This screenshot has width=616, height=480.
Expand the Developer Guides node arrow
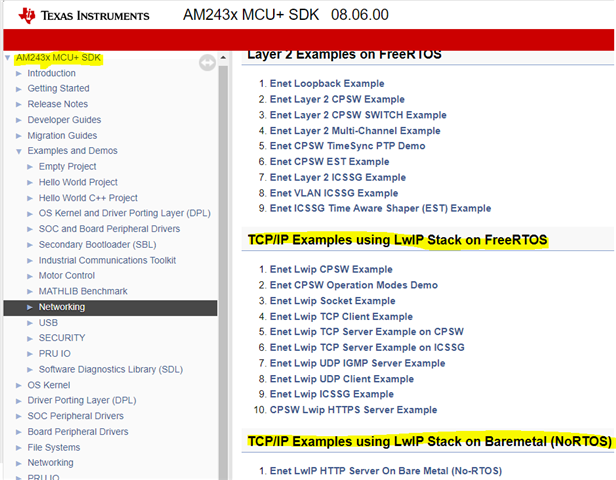pyautogui.click(x=18, y=120)
